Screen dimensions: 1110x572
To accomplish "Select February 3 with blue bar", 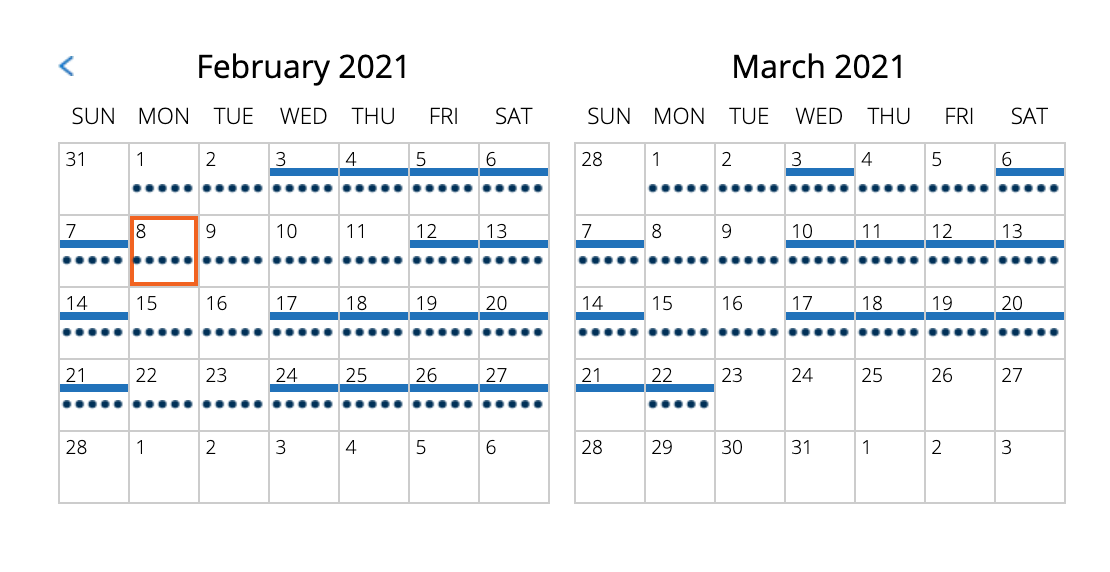I will click(304, 178).
